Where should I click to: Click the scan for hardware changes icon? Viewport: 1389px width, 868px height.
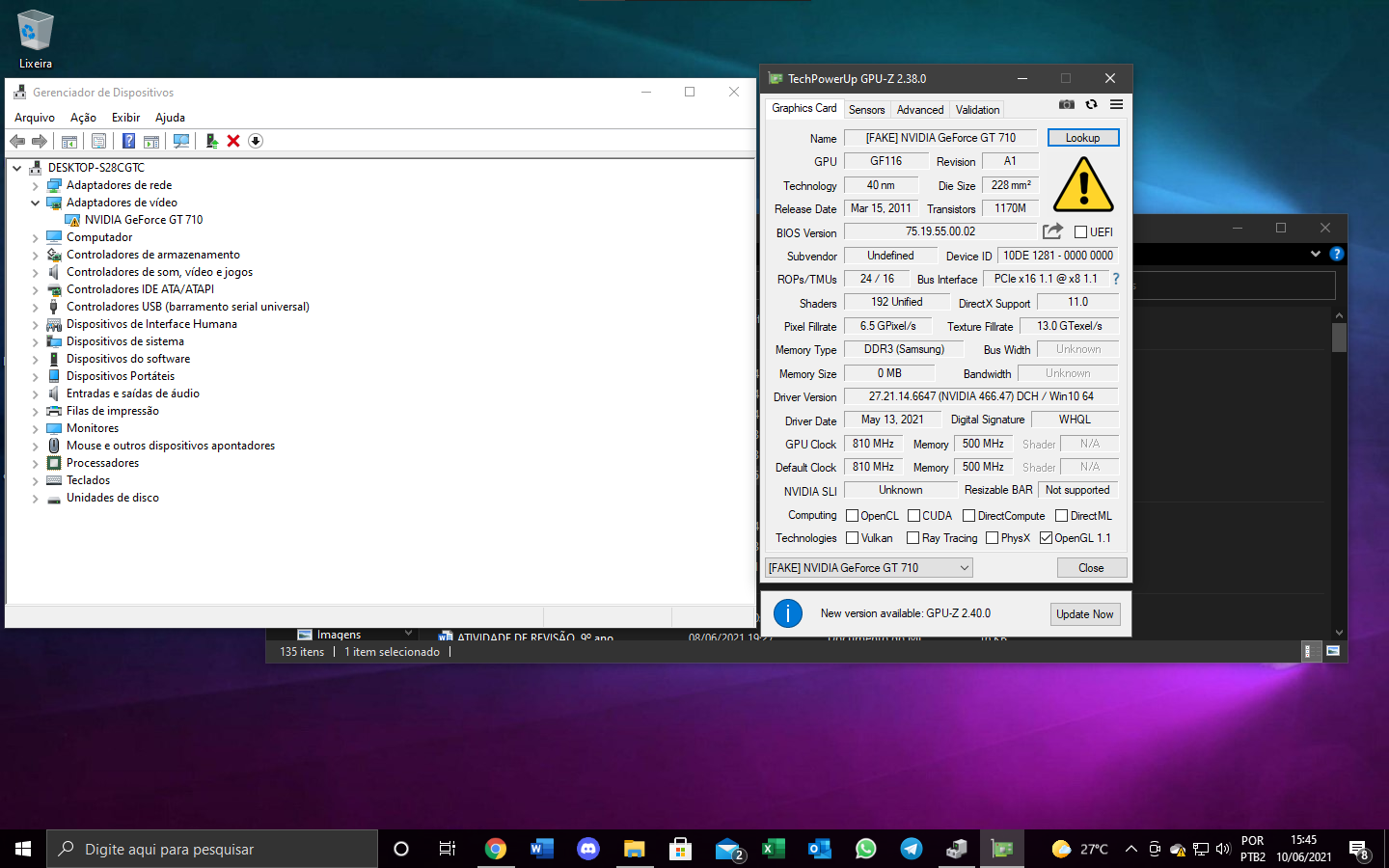(x=180, y=141)
